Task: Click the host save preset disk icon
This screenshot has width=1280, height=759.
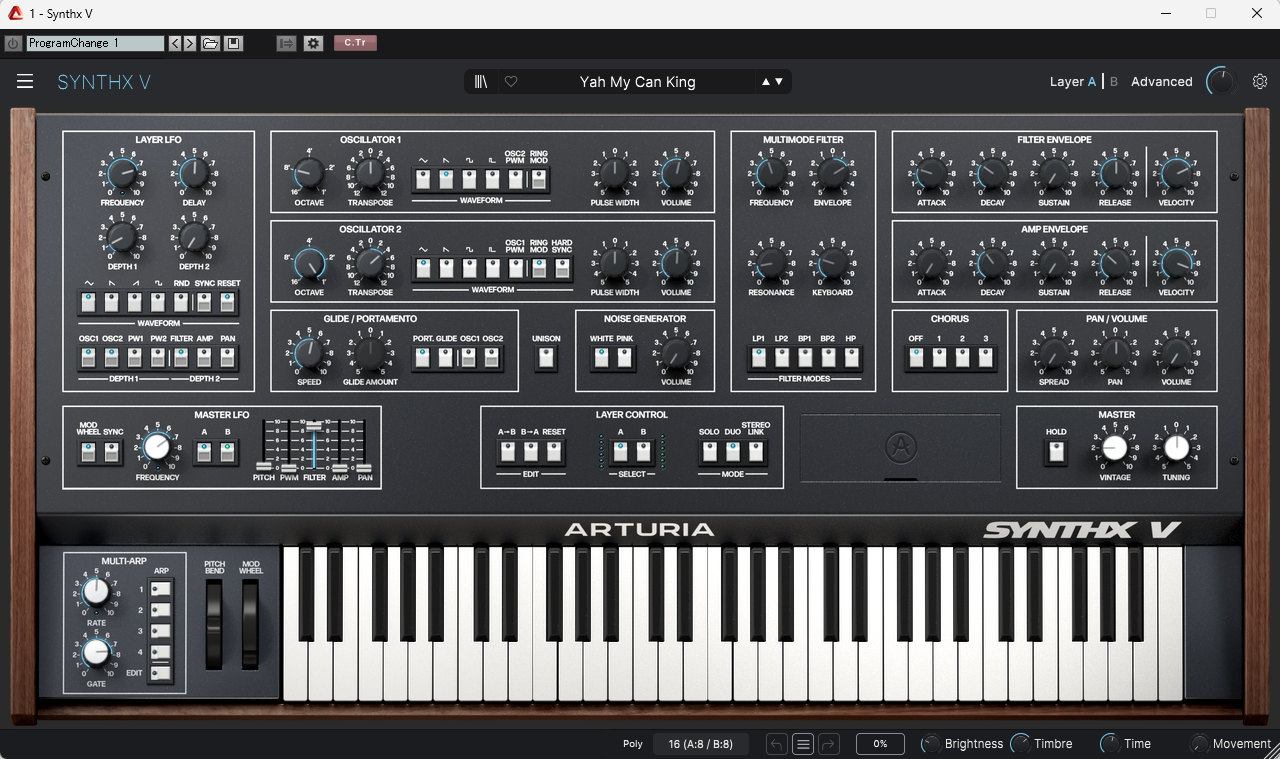Action: pyautogui.click(x=233, y=43)
